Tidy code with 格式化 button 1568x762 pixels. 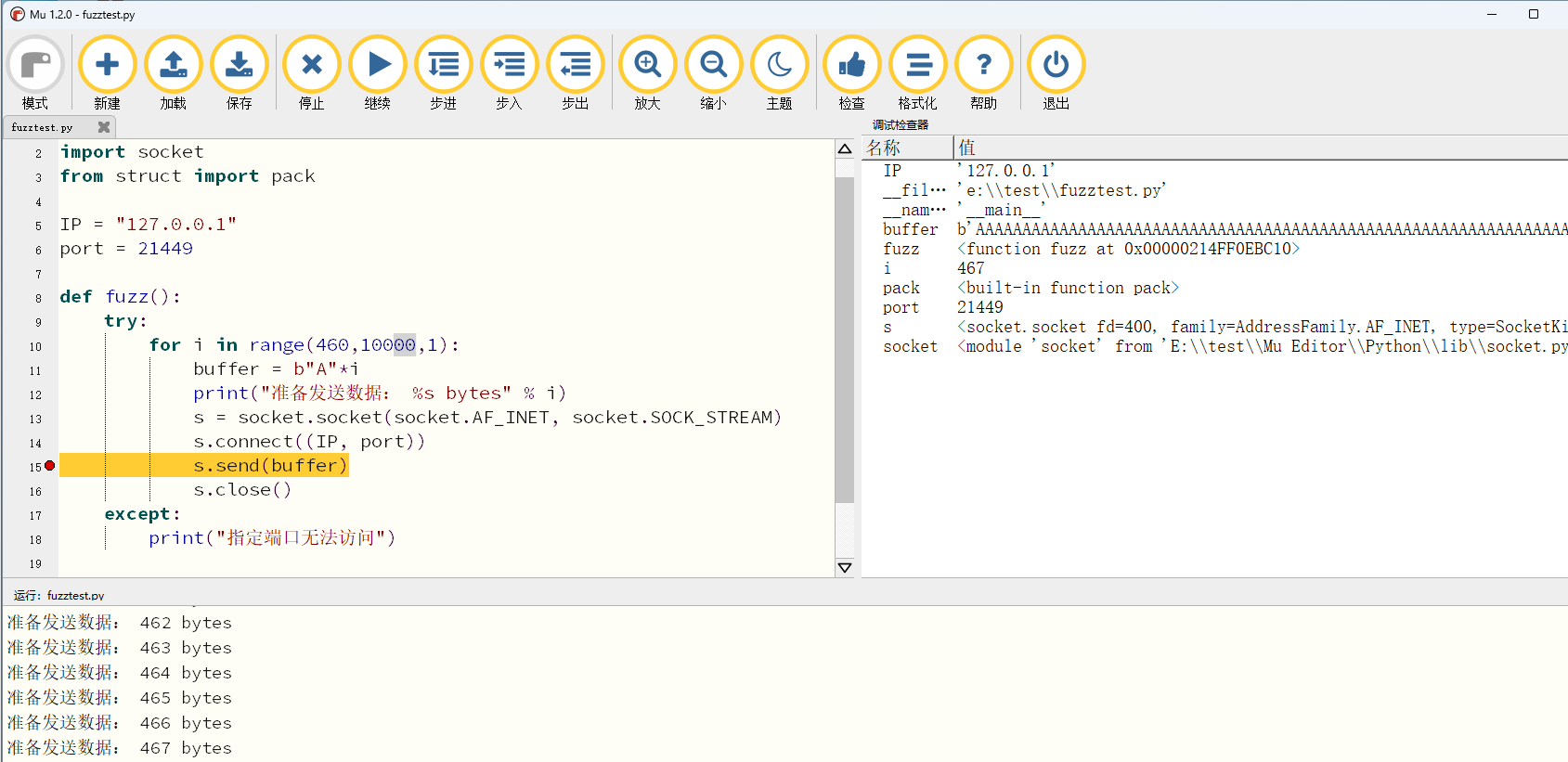[918, 73]
